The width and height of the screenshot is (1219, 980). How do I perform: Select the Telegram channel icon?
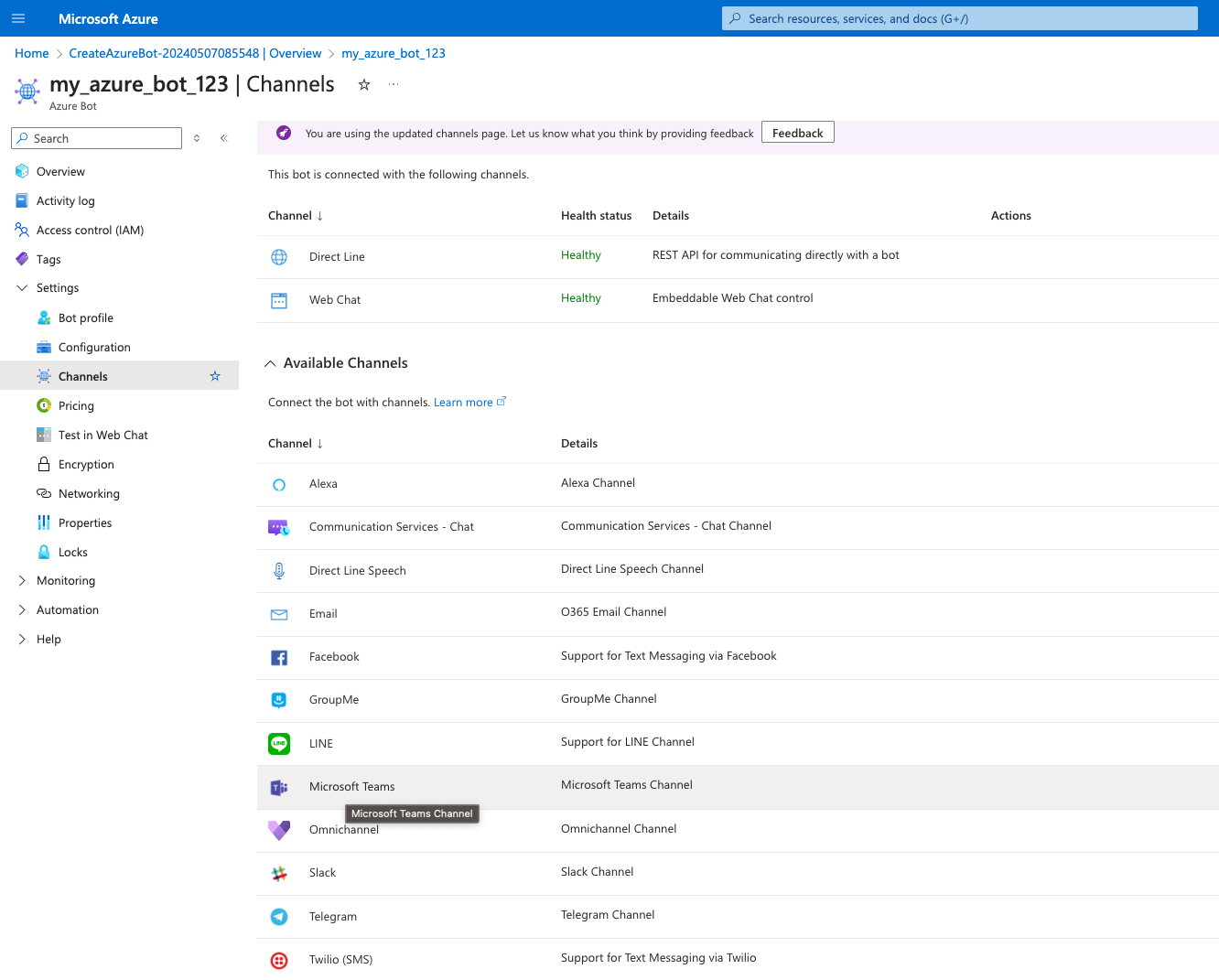279,917
